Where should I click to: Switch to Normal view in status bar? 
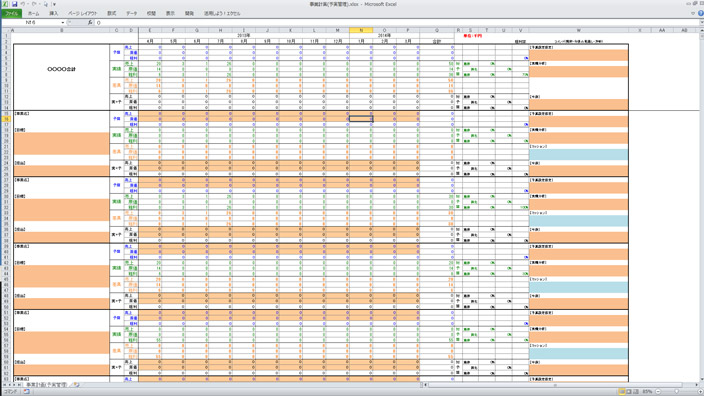coord(622,392)
